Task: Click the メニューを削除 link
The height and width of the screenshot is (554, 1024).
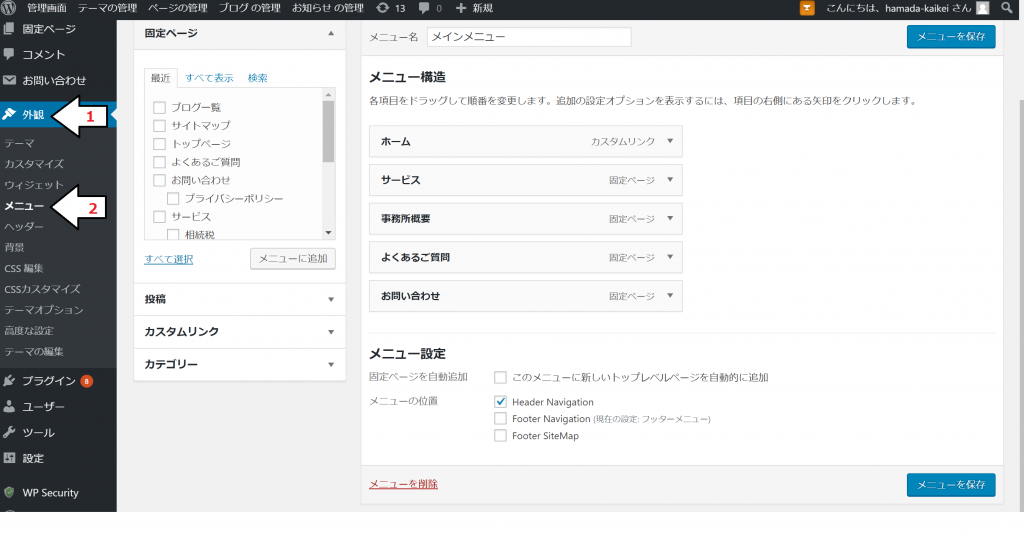Action: point(403,484)
